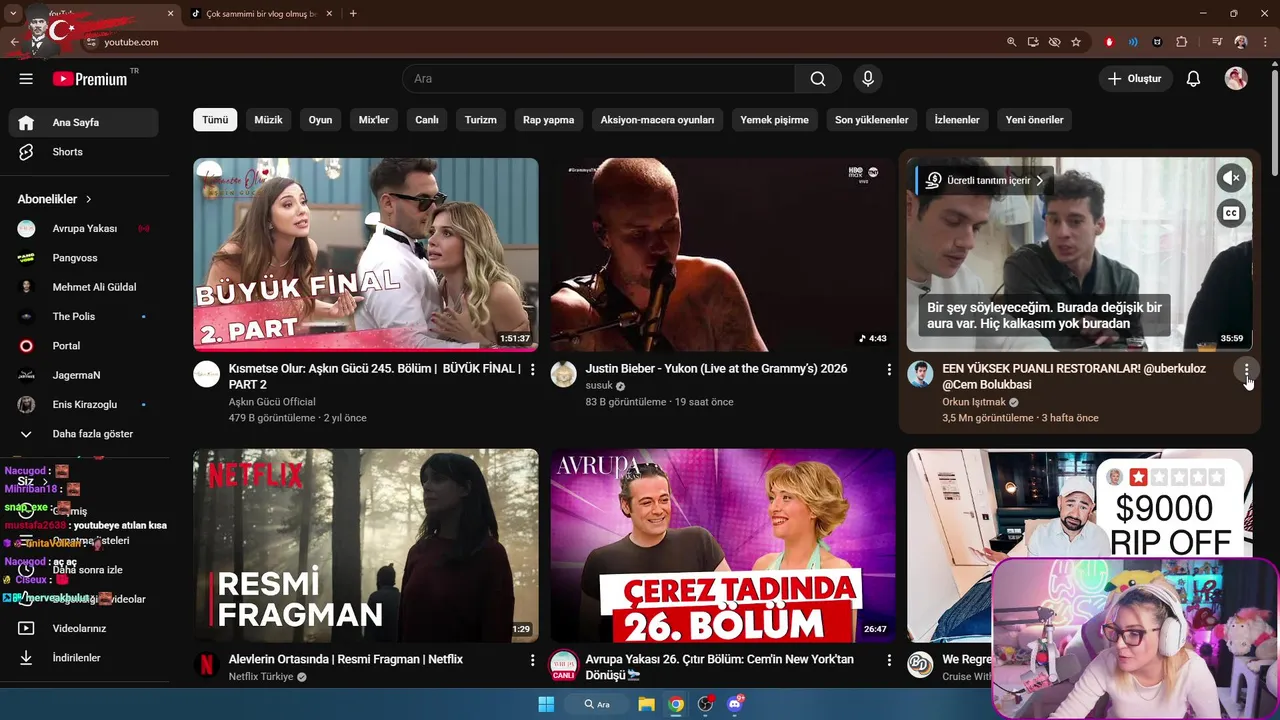Toggle CC subtitles on video preview
The image size is (1280, 720).
(x=1231, y=212)
